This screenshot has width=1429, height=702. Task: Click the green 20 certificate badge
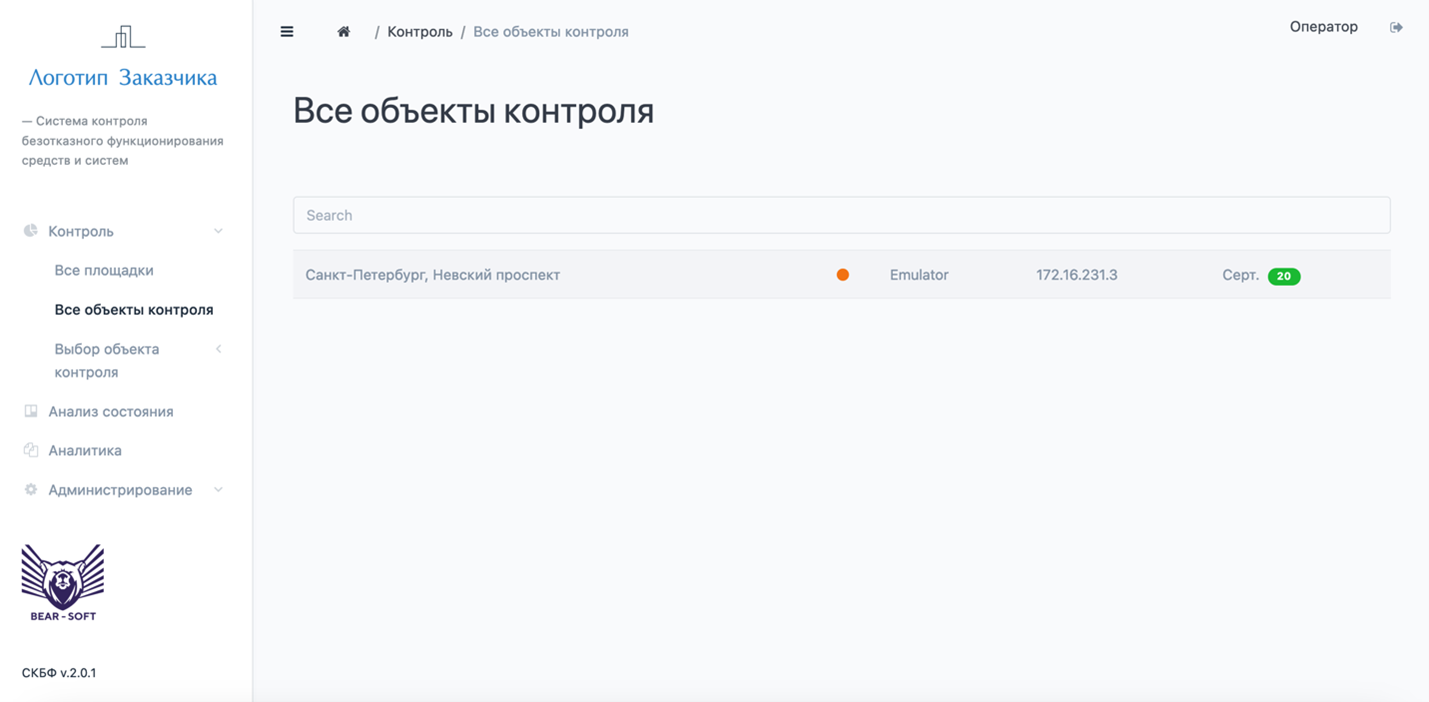pyautogui.click(x=1287, y=275)
